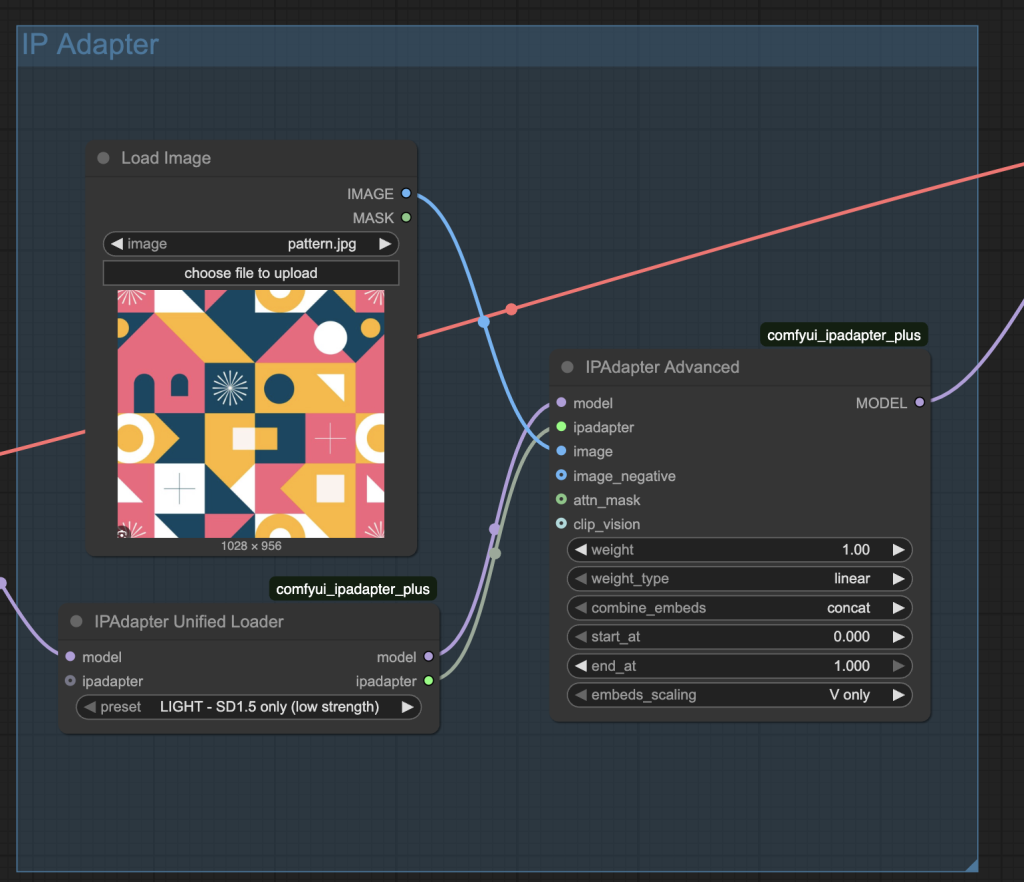Click the IPAdapter Advanced node title
Screen dimensions: 1024x882
[x=662, y=367]
